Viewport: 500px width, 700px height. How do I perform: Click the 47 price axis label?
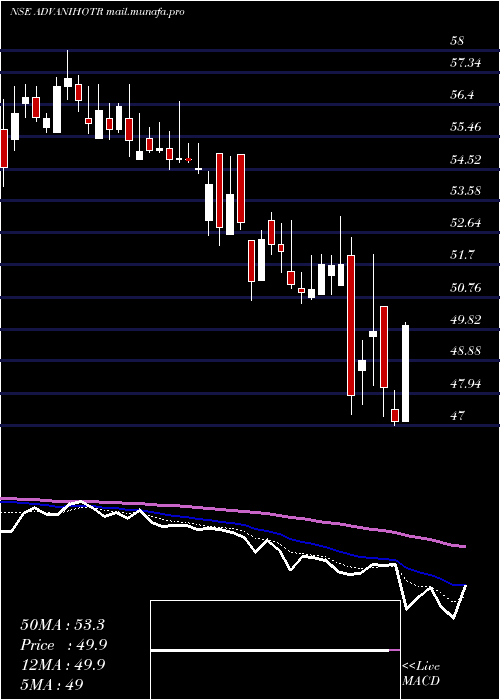click(458, 416)
